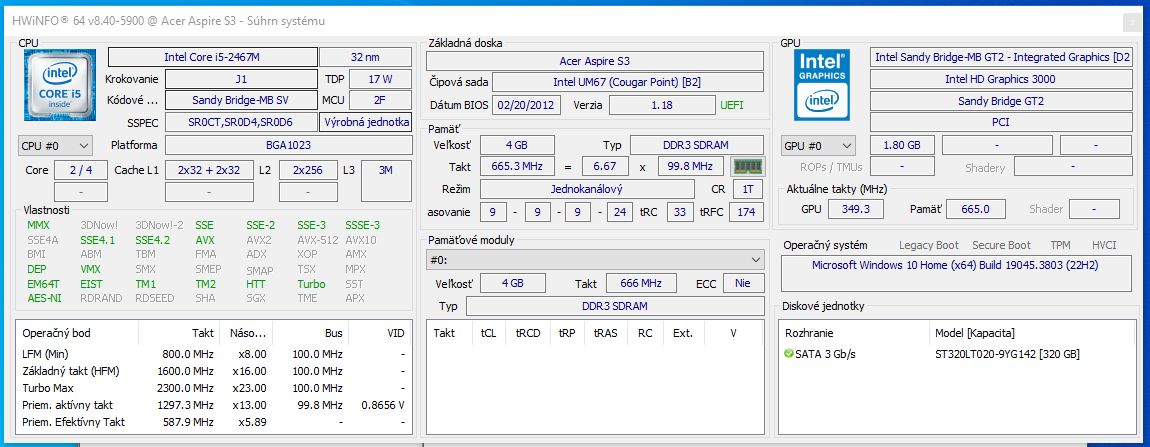Select the LFM (Min) row
Image resolution: width=1150 pixels, height=447 pixels.
(213, 355)
